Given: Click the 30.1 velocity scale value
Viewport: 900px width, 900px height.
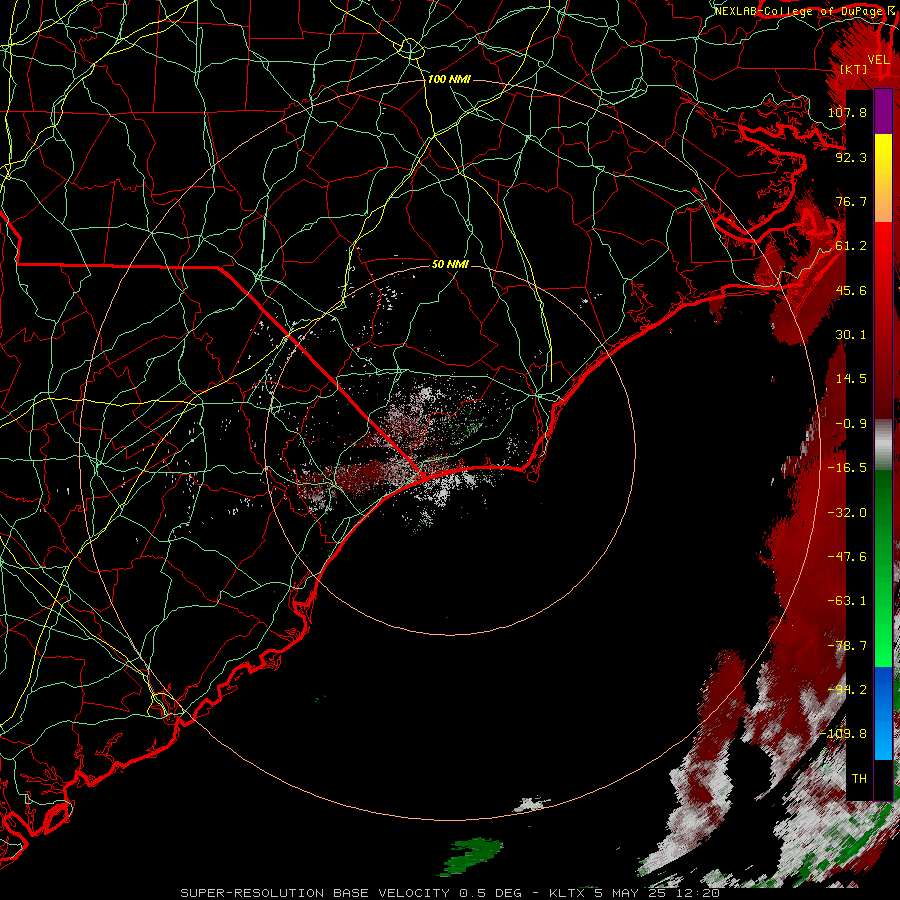Looking at the screenshot, I should (x=851, y=335).
